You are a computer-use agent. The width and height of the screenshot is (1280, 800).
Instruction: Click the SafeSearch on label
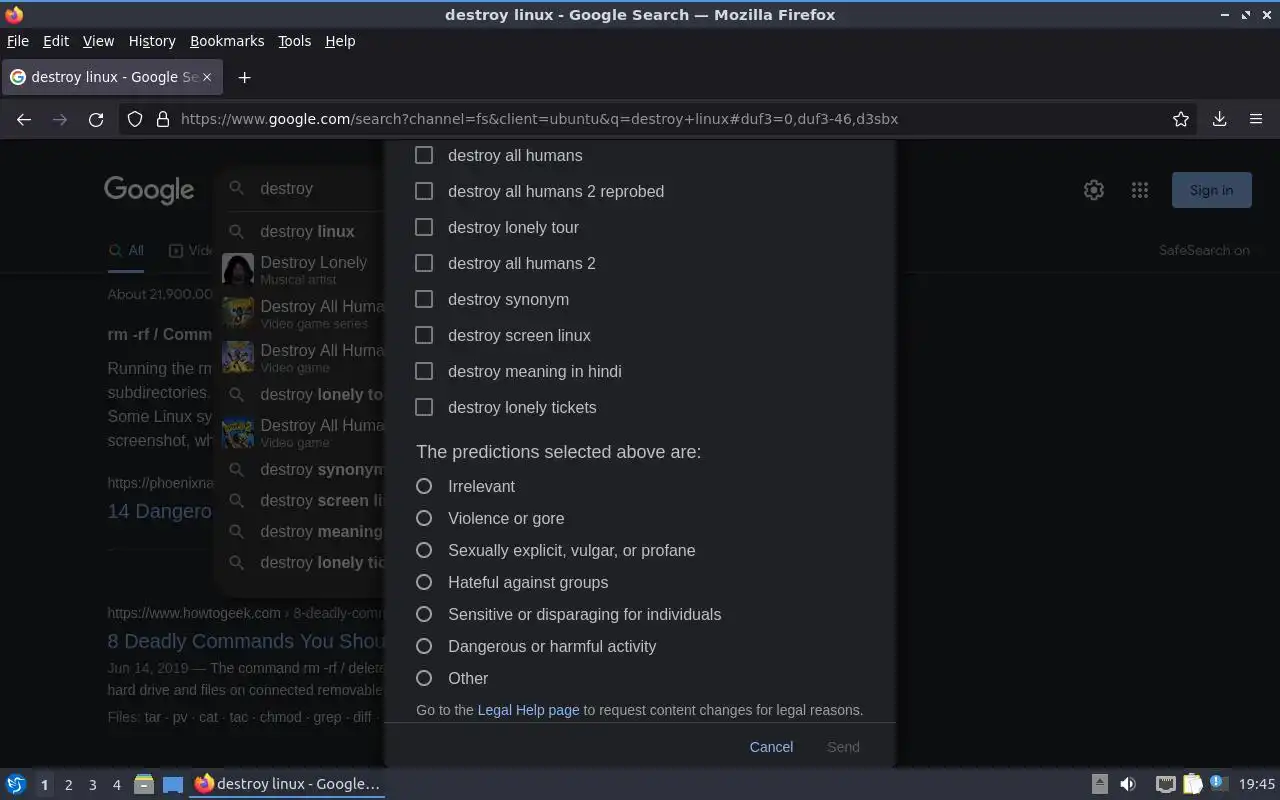(1204, 250)
